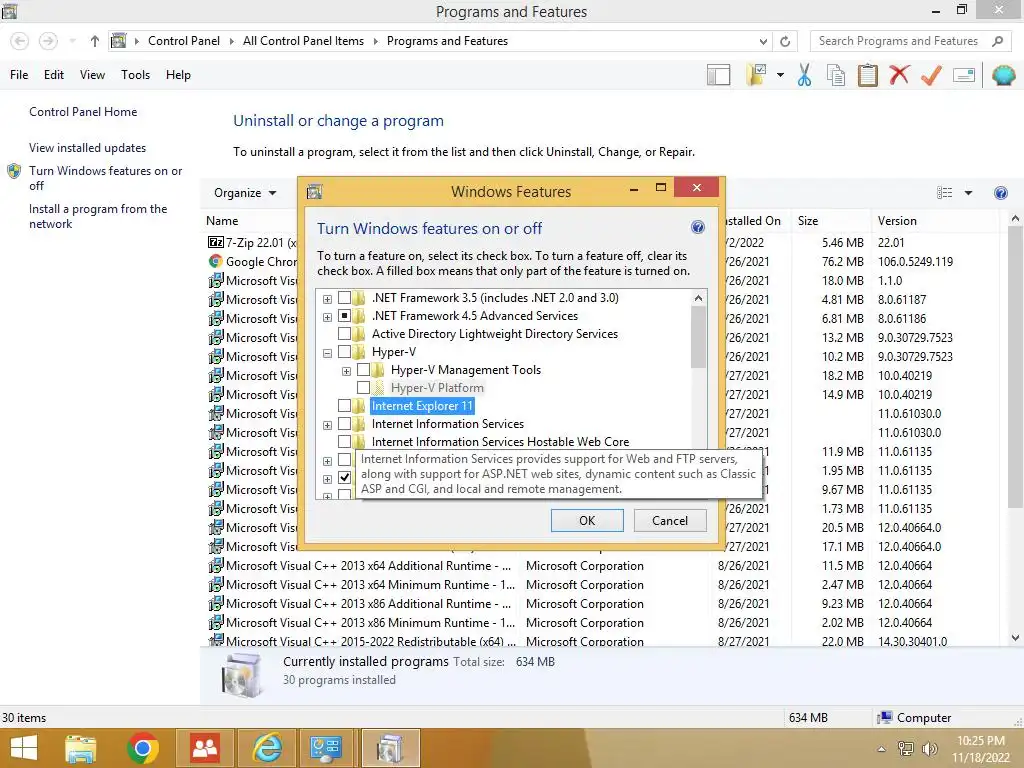Open the Organize dropdown
Screen dimensions: 1024x768
tap(245, 193)
